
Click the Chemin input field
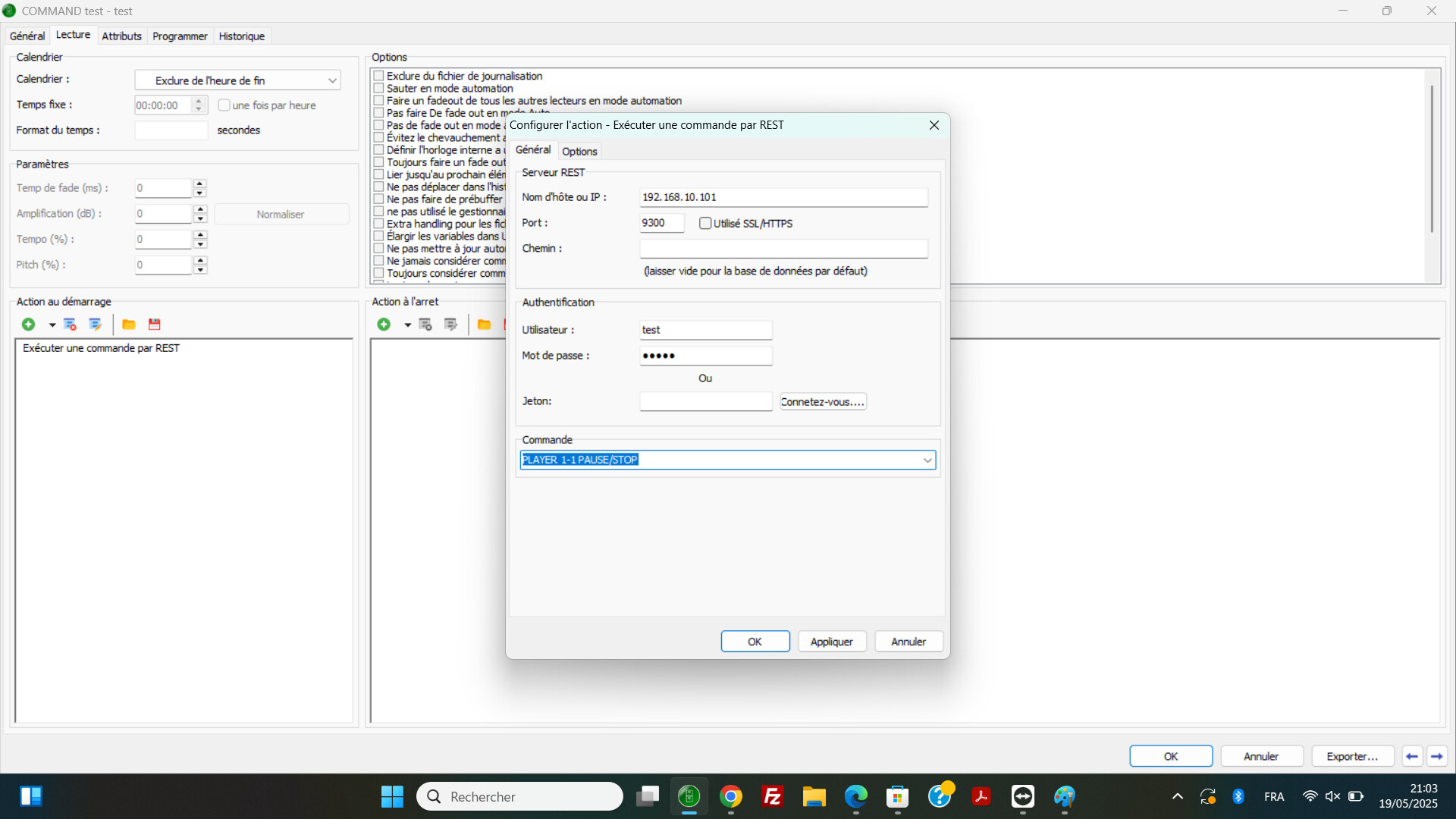783,249
